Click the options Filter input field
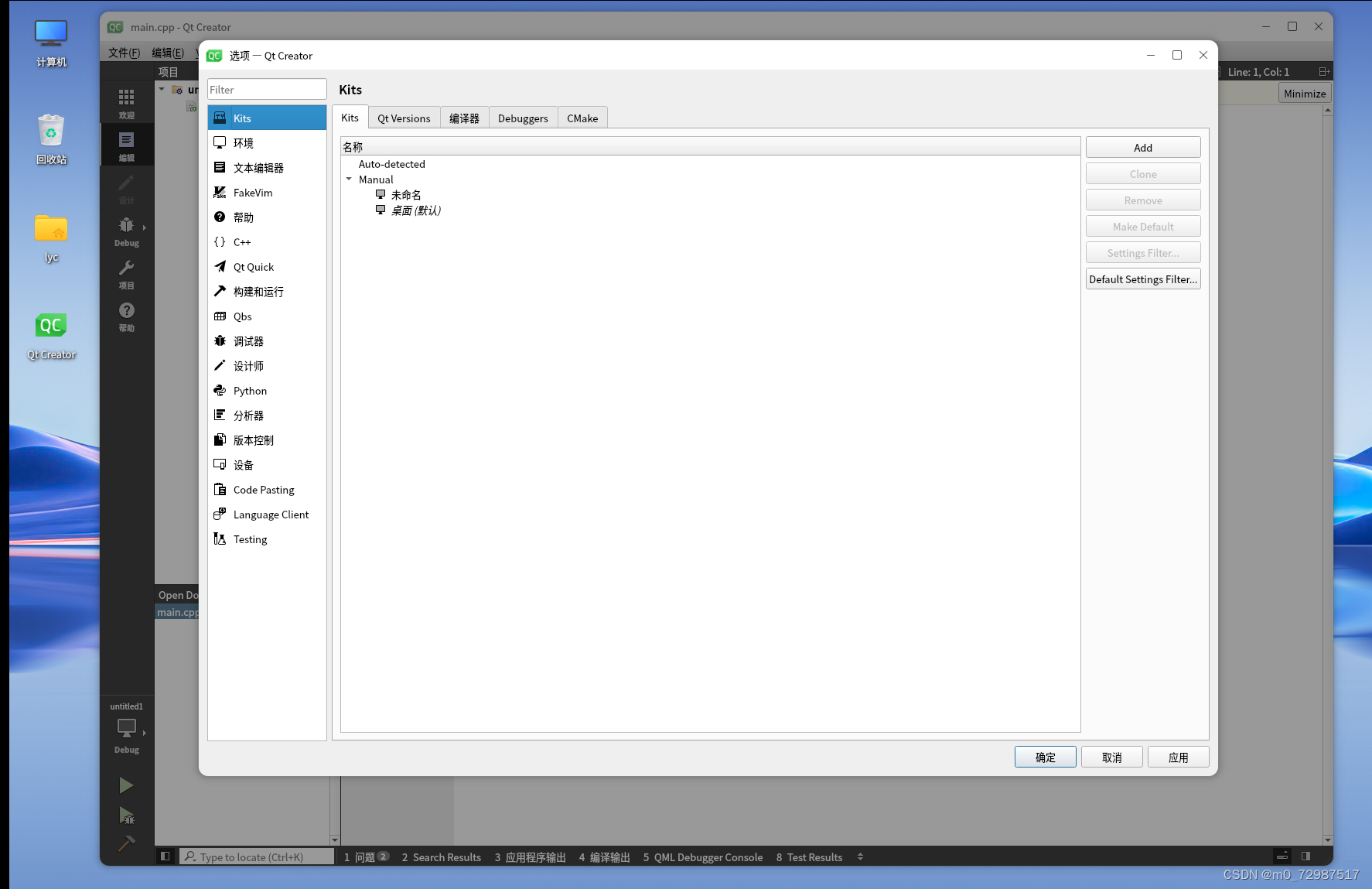 coord(267,90)
